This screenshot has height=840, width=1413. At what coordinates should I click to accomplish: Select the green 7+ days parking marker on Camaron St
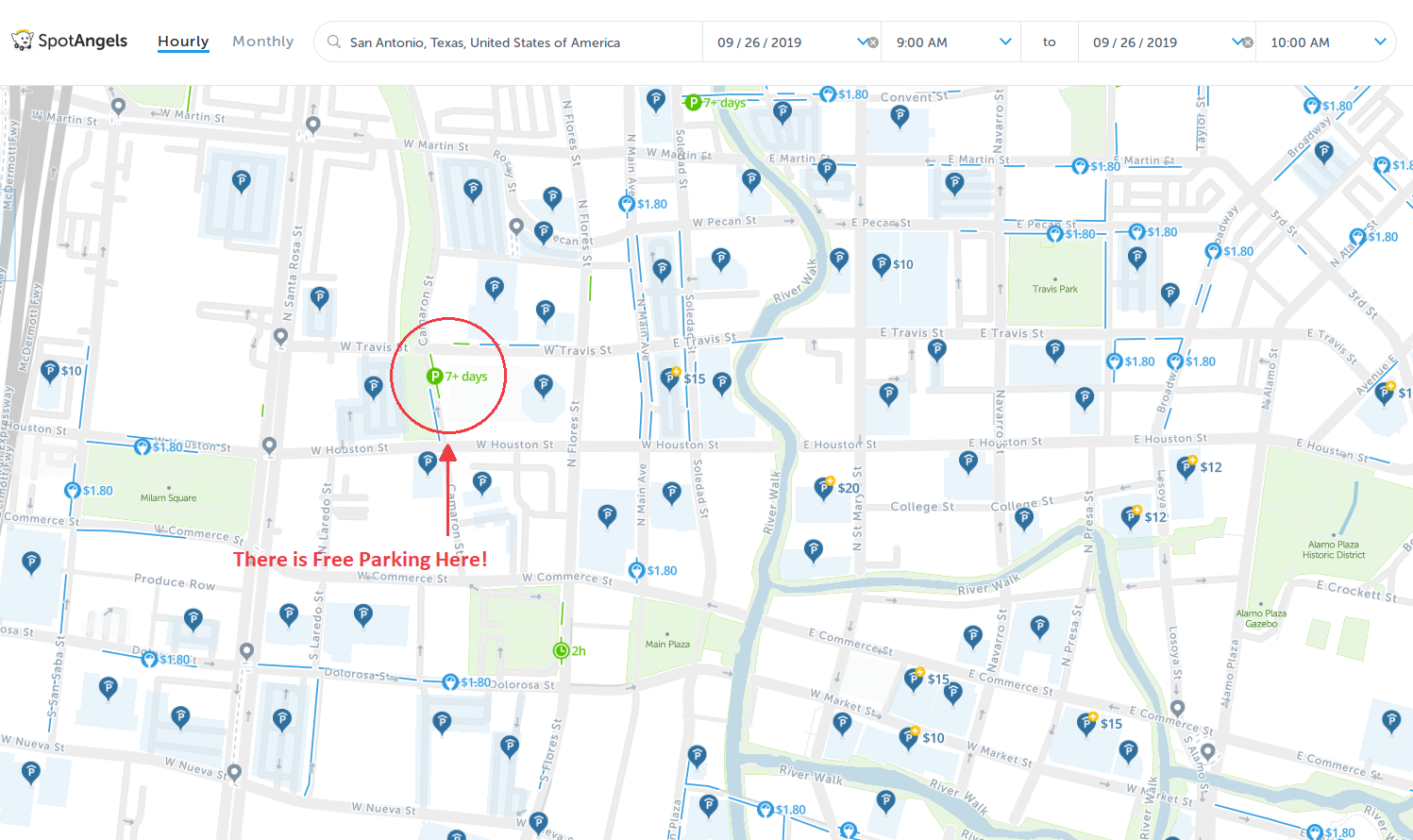pos(435,377)
